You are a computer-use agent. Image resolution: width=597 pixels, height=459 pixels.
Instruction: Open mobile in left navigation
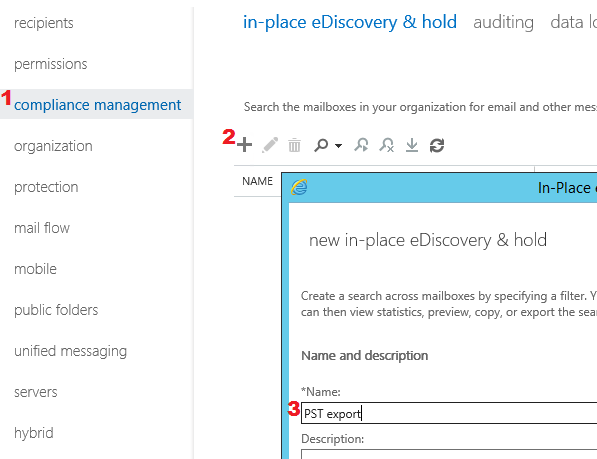pos(35,269)
